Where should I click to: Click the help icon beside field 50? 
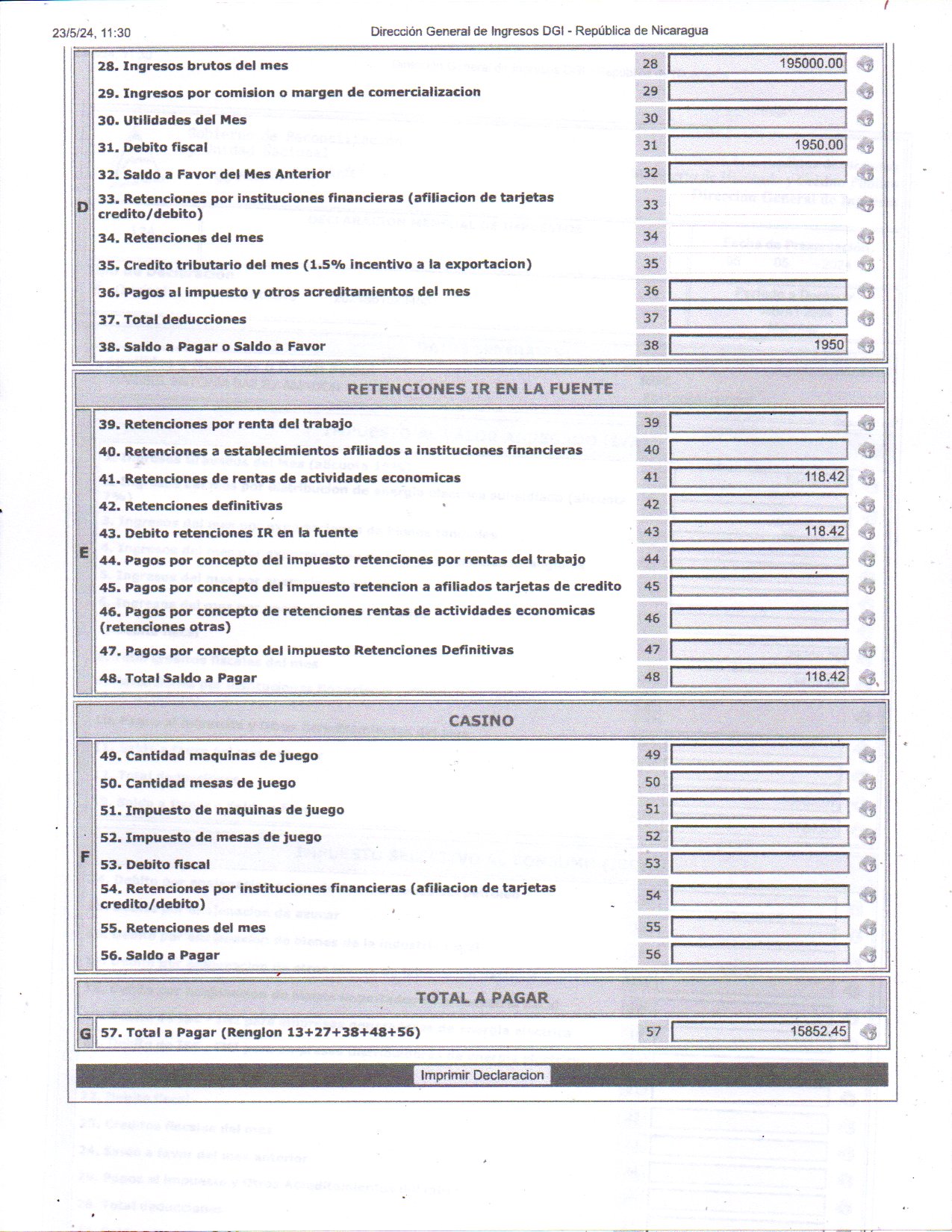pos(867,783)
